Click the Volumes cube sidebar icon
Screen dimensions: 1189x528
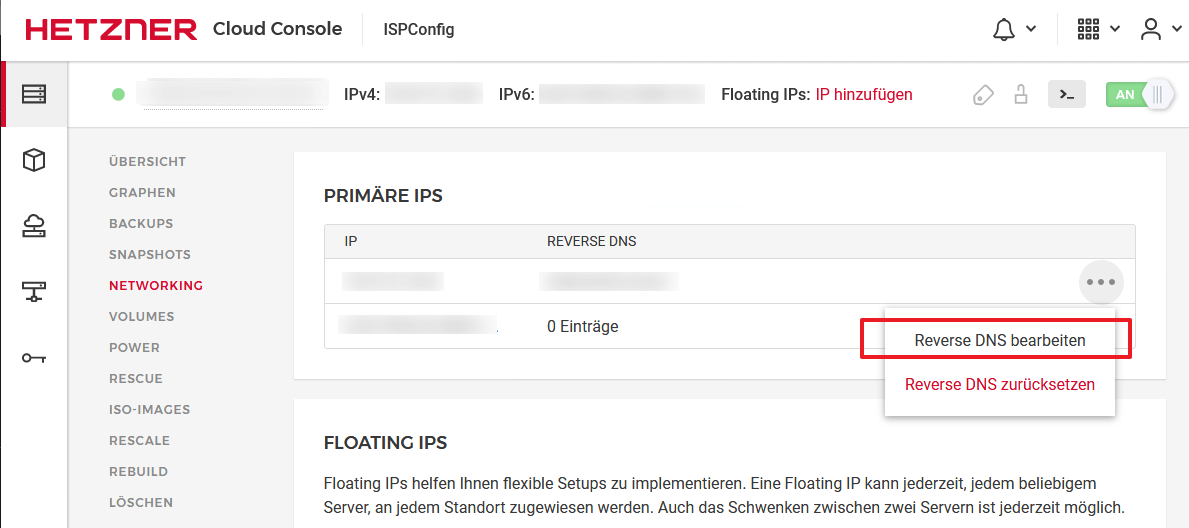coord(34,160)
